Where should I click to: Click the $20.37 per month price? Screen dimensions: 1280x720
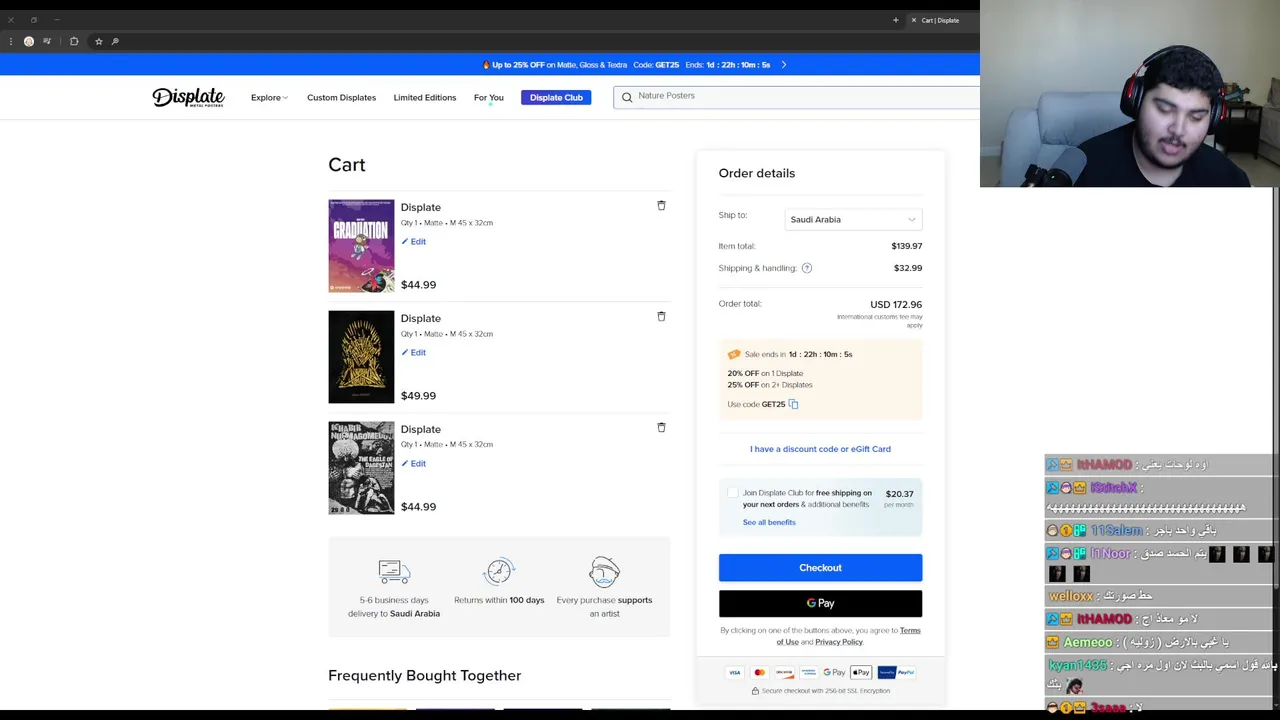click(x=899, y=494)
